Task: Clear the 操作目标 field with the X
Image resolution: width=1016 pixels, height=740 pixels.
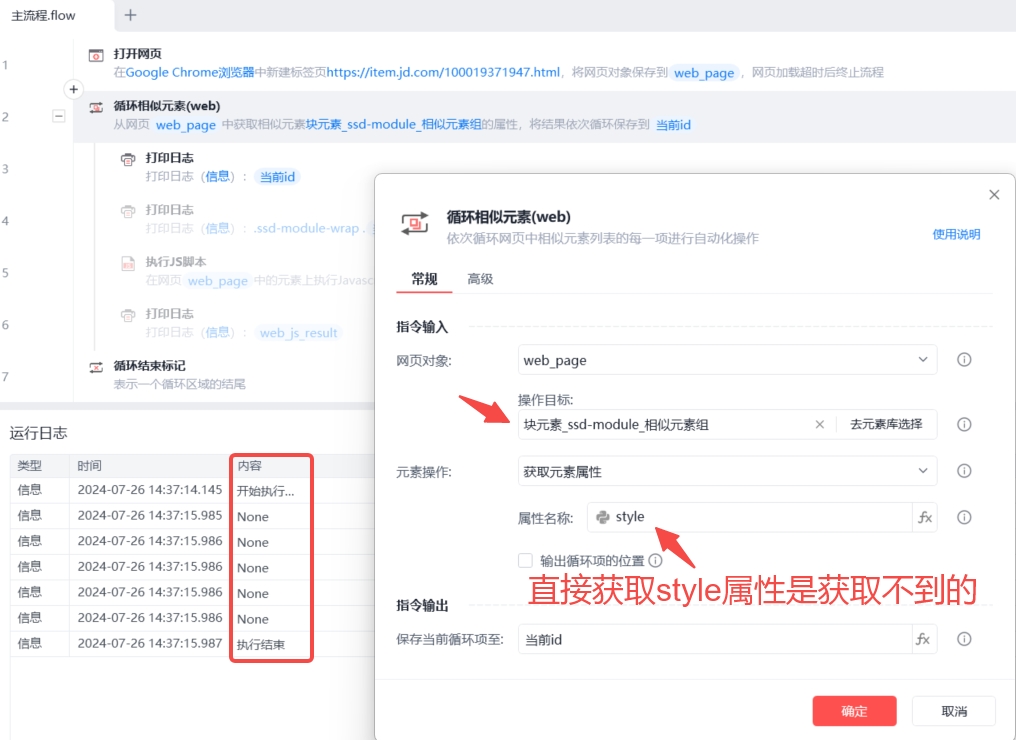Action: pos(820,424)
